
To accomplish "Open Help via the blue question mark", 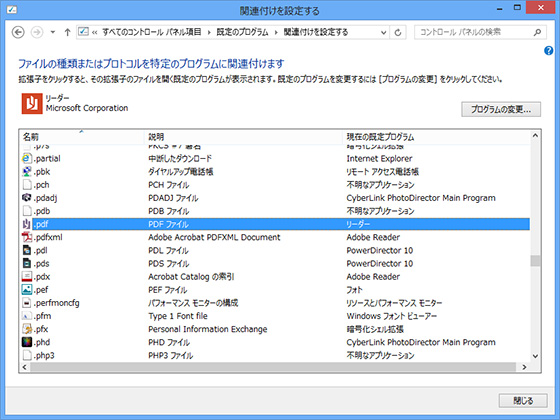I will tap(549, 51).
